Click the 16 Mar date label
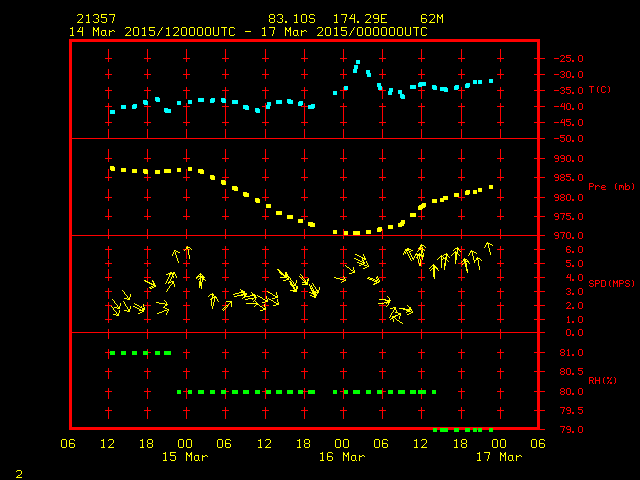 point(342,457)
